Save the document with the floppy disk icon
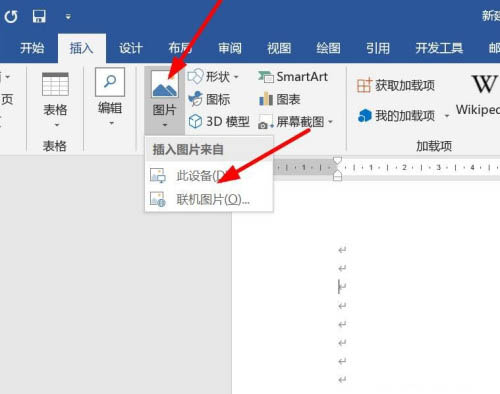This screenshot has height=394, width=500. click(x=39, y=16)
